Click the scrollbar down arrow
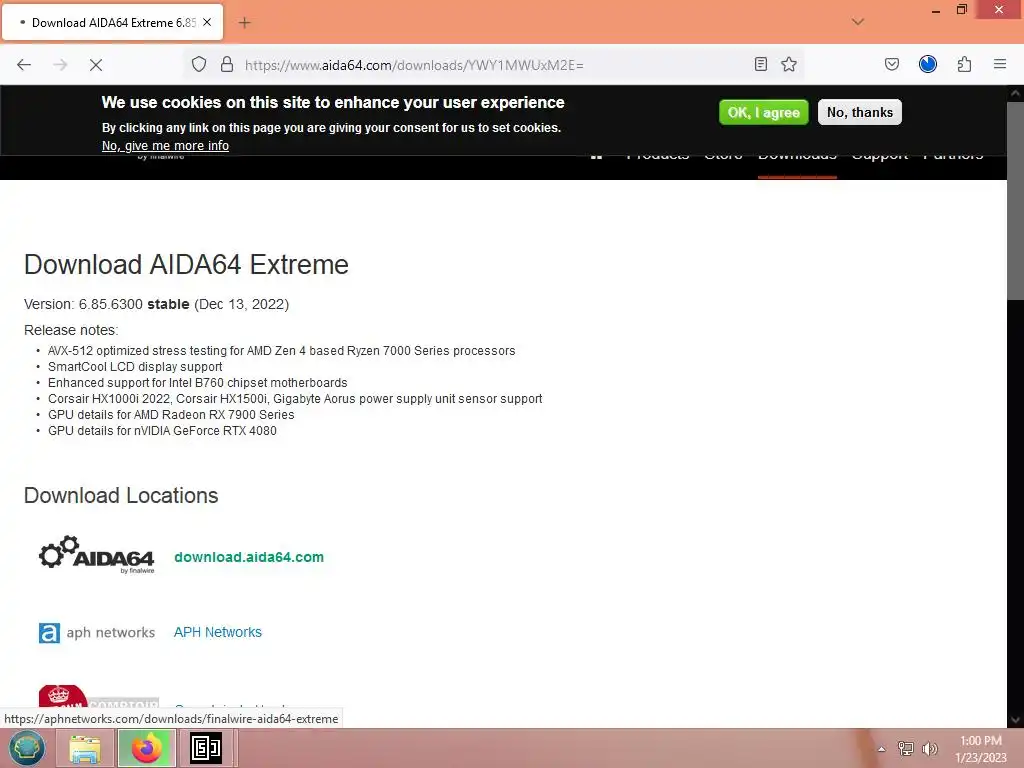 (x=1015, y=720)
